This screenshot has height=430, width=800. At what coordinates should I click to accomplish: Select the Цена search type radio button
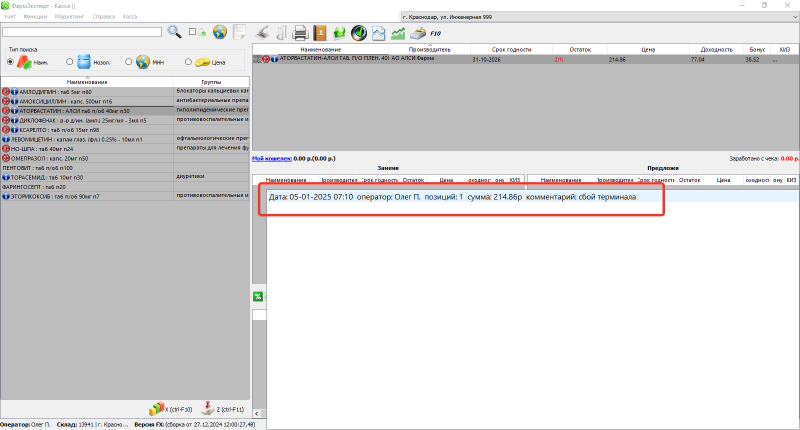(188, 62)
